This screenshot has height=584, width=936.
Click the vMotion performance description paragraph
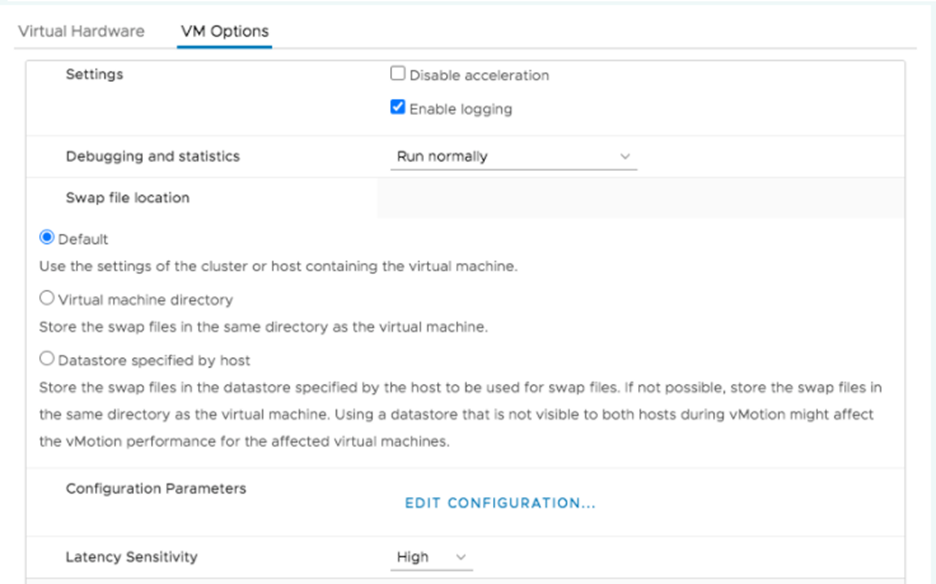point(459,414)
